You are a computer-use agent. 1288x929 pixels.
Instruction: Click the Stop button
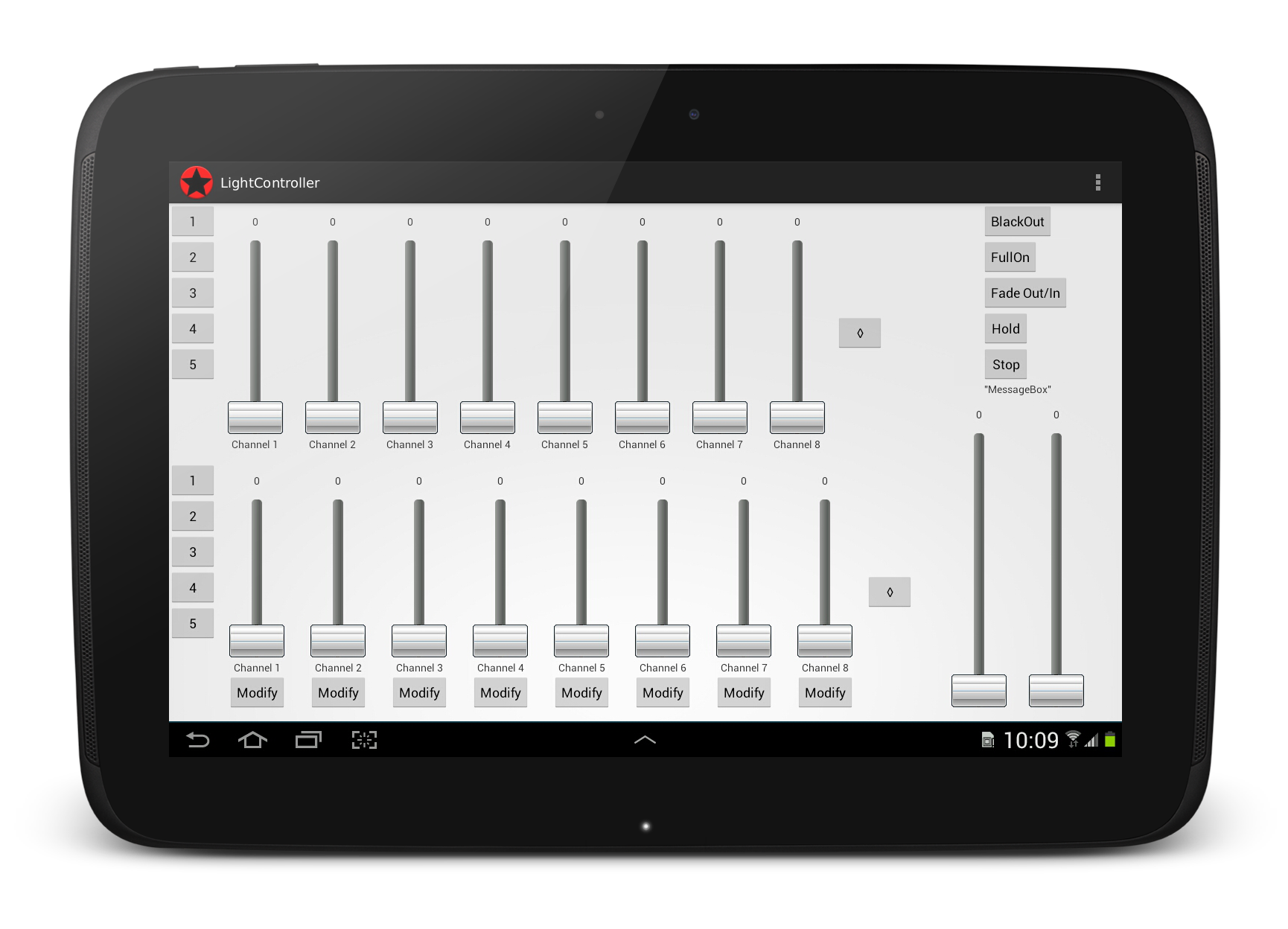1005,365
